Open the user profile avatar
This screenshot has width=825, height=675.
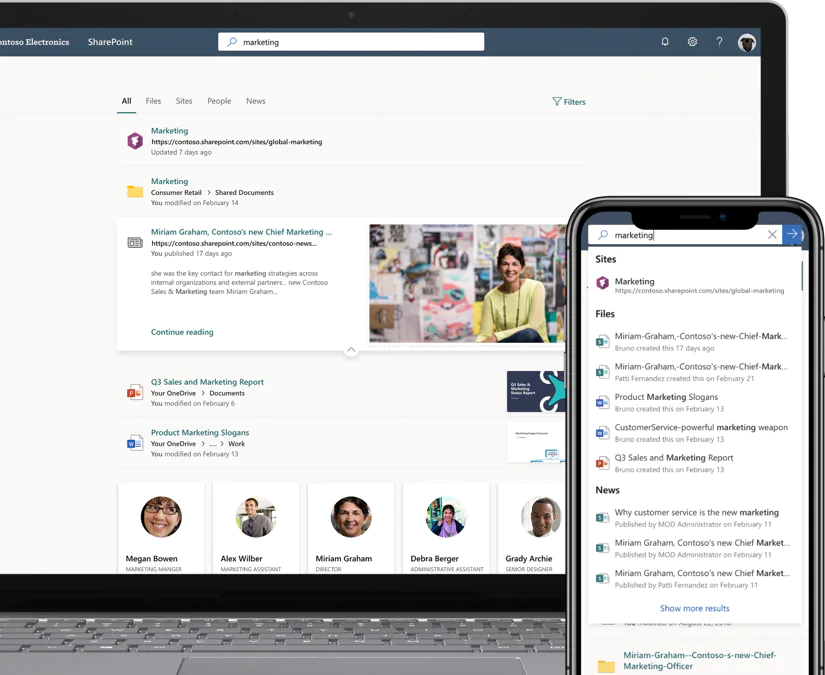pos(747,42)
